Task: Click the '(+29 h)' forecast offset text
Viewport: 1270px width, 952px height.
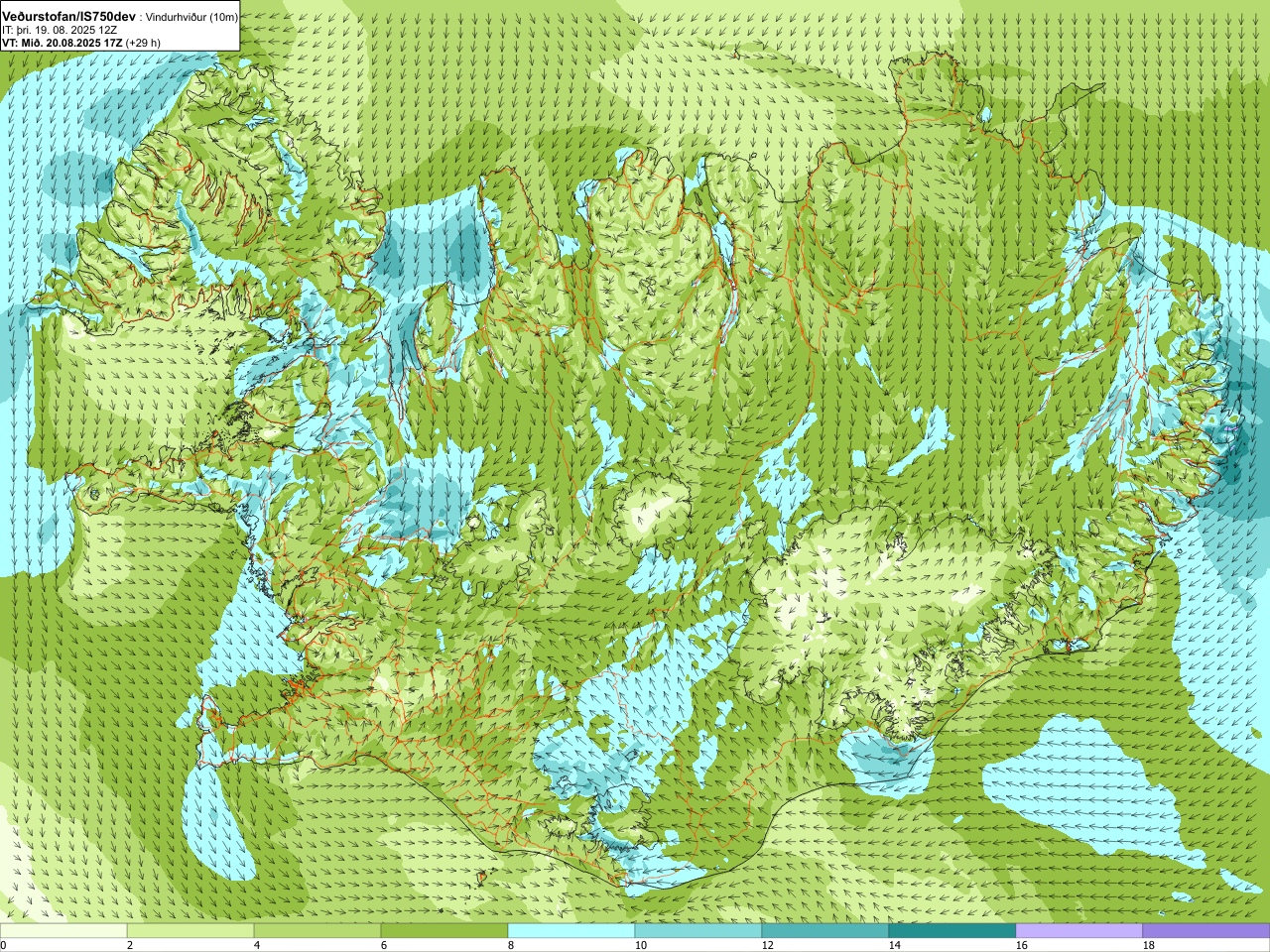Action: pos(143,43)
